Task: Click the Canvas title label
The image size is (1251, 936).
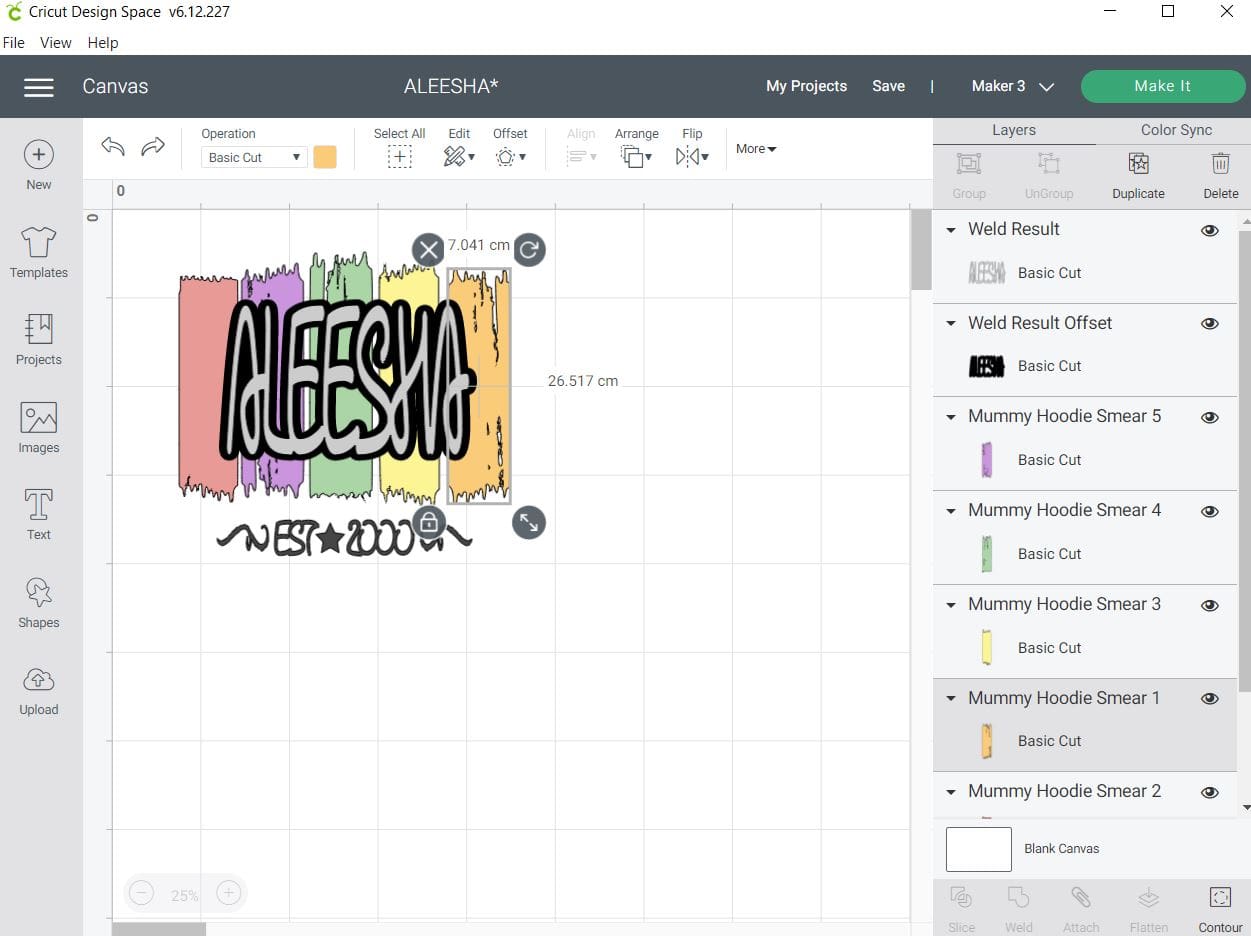Action: coord(115,86)
